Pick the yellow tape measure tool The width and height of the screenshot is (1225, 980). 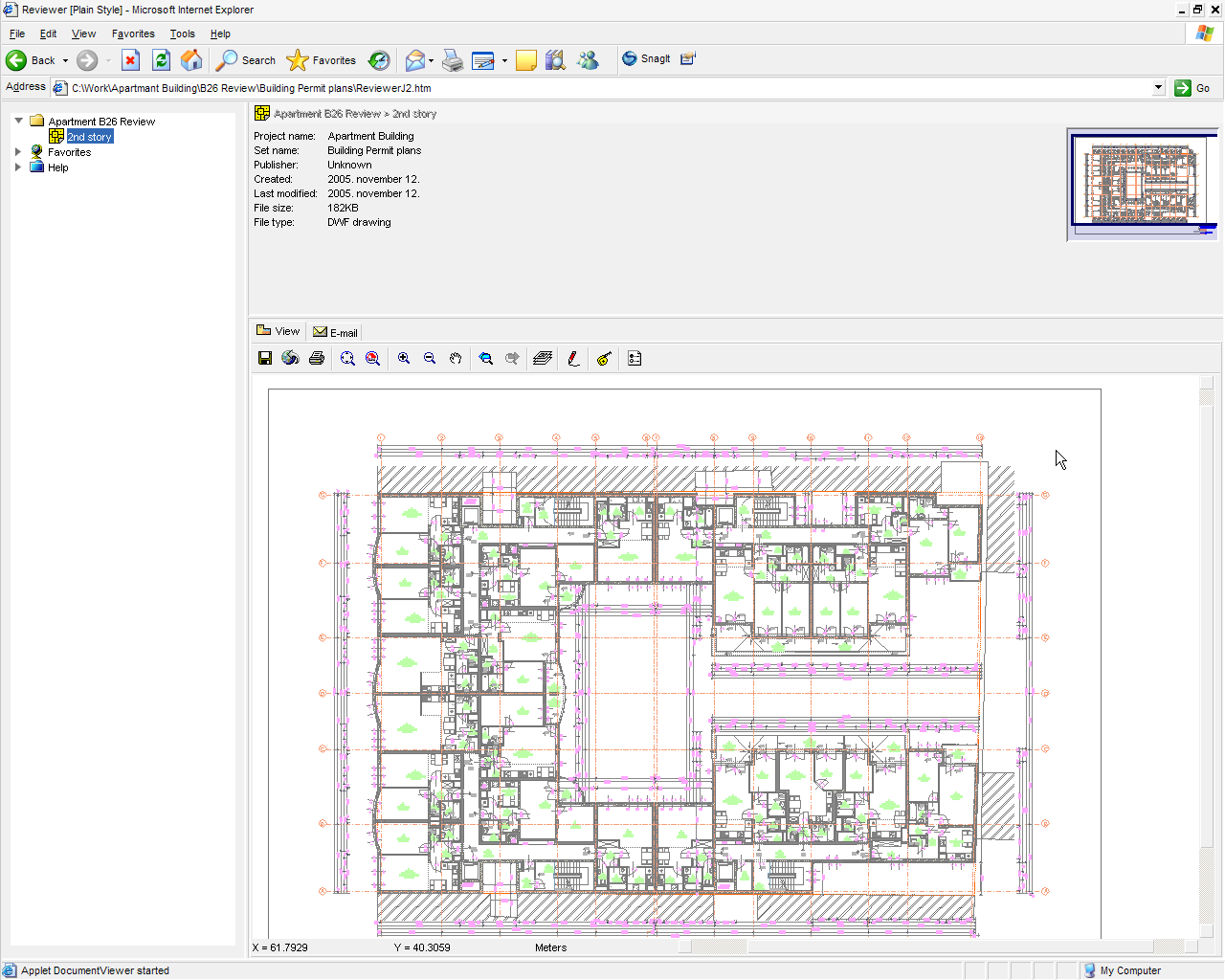pos(604,358)
